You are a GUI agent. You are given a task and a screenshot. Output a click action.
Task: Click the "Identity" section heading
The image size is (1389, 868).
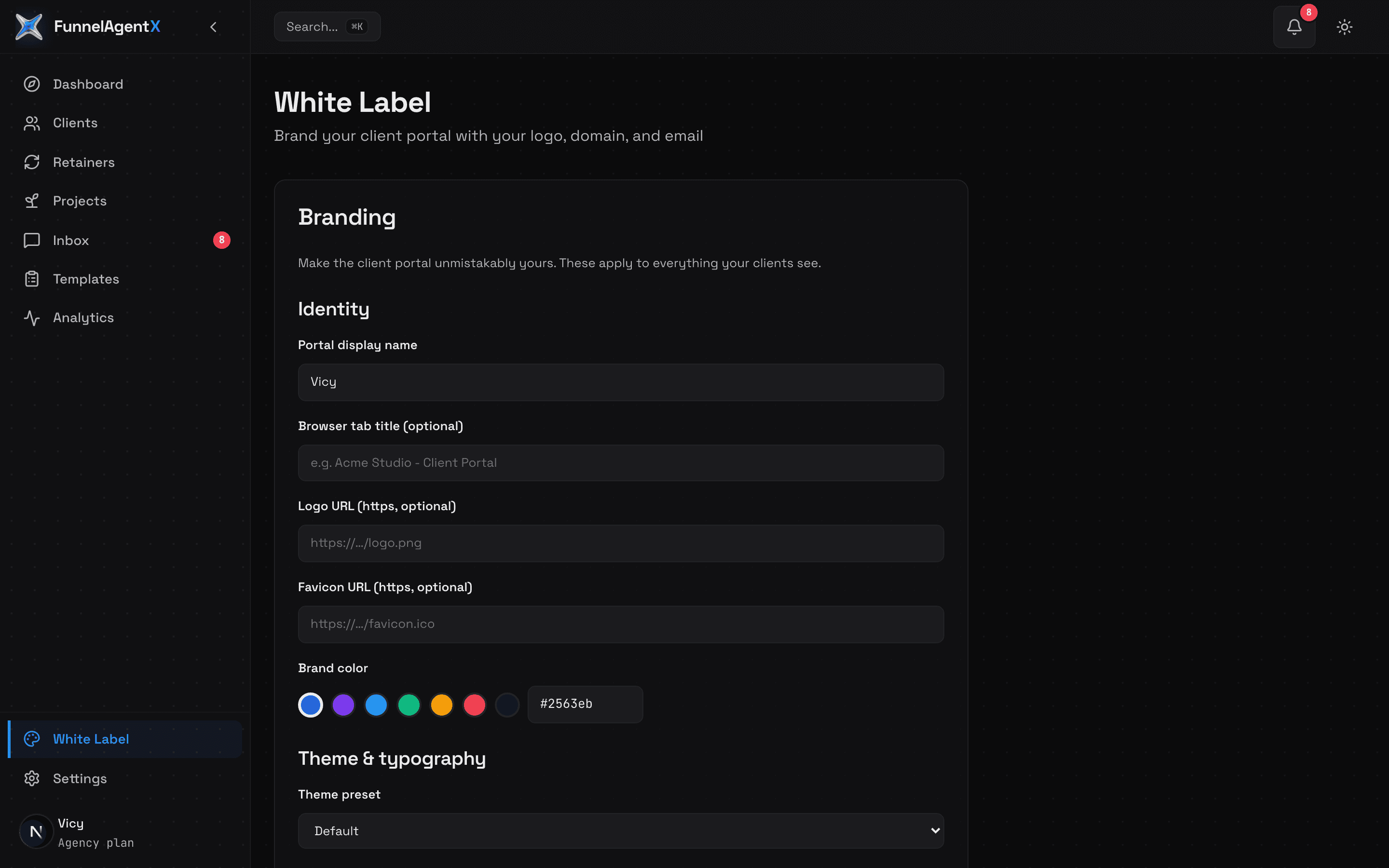[333, 309]
